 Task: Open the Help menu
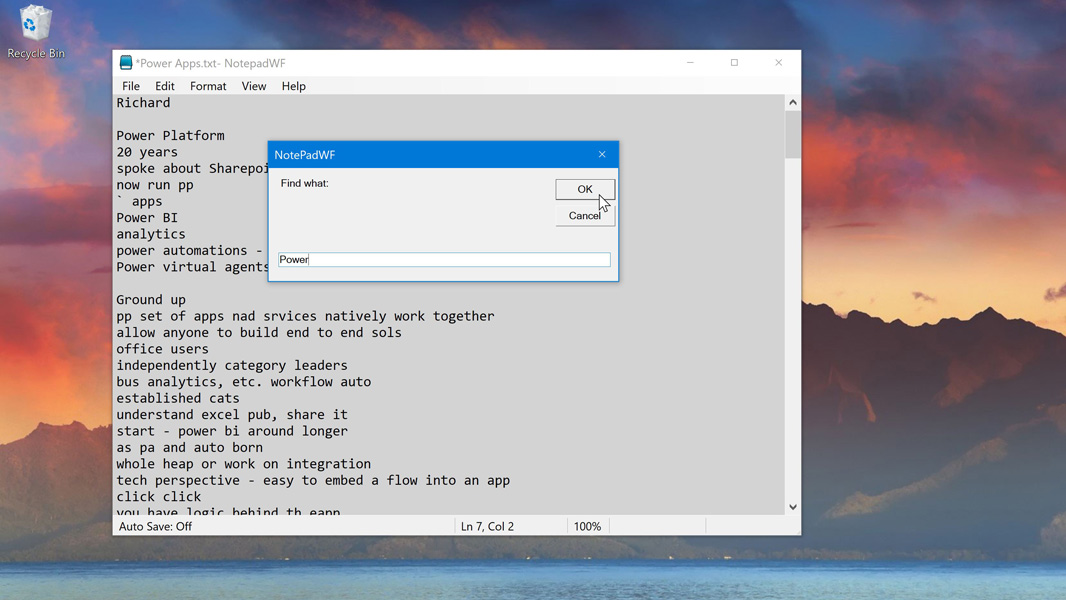click(x=293, y=86)
